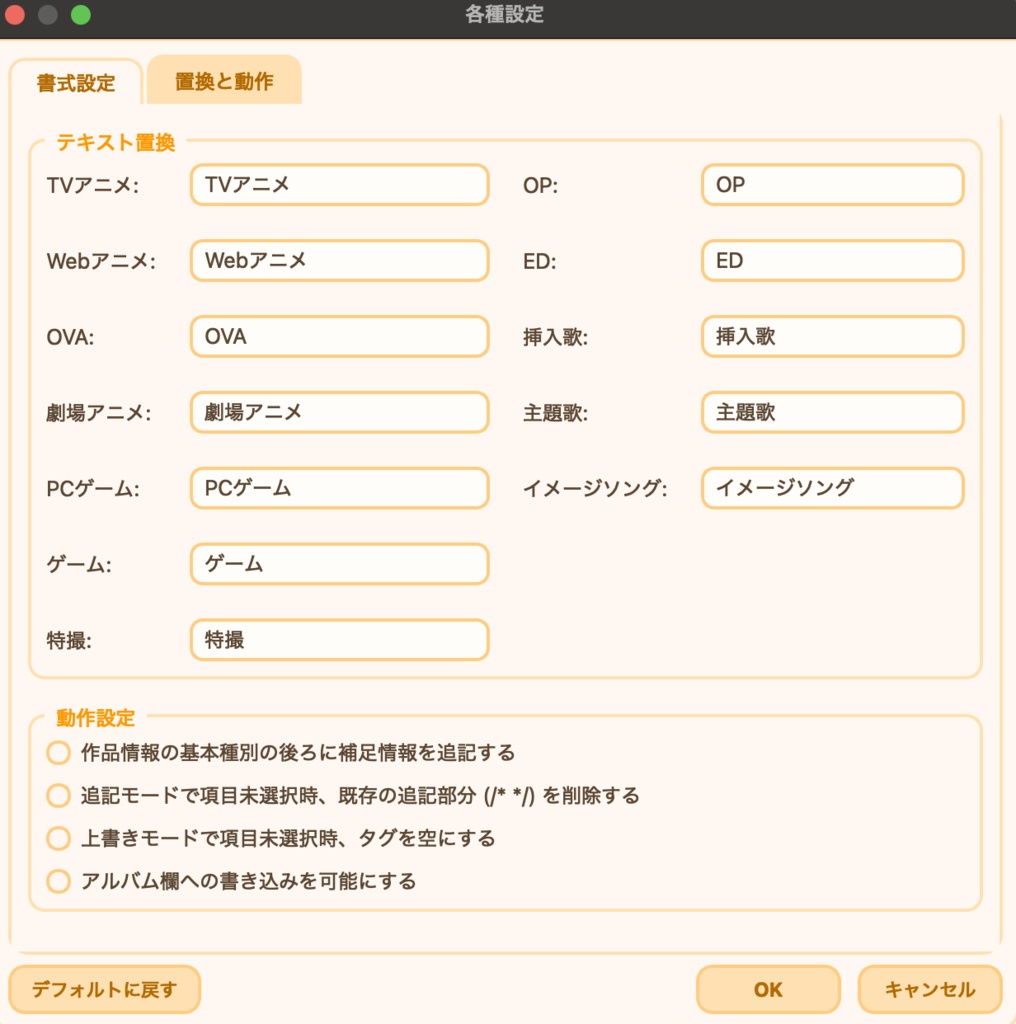
Task: Select the 挿入歌 input field
Action: click(832, 336)
